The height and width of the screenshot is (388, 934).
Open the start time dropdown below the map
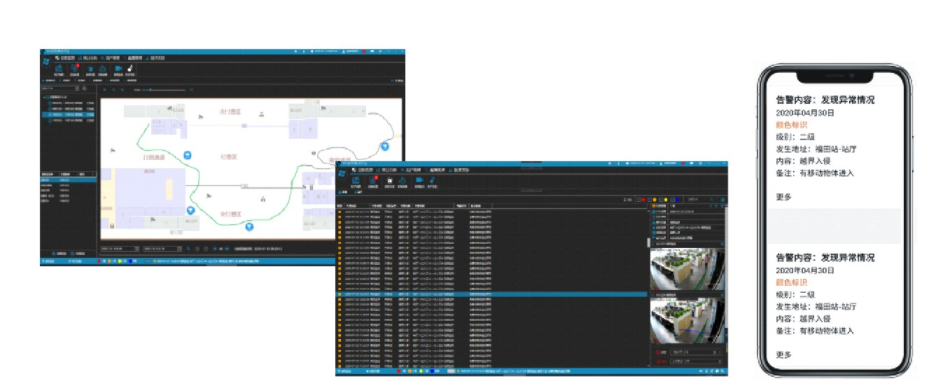(120, 249)
